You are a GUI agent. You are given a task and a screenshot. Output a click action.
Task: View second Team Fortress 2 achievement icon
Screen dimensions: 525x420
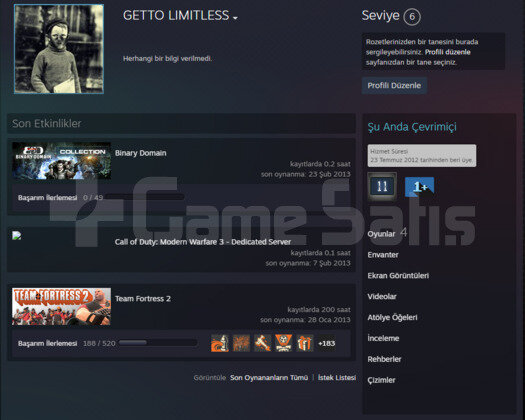pyautogui.click(x=241, y=343)
